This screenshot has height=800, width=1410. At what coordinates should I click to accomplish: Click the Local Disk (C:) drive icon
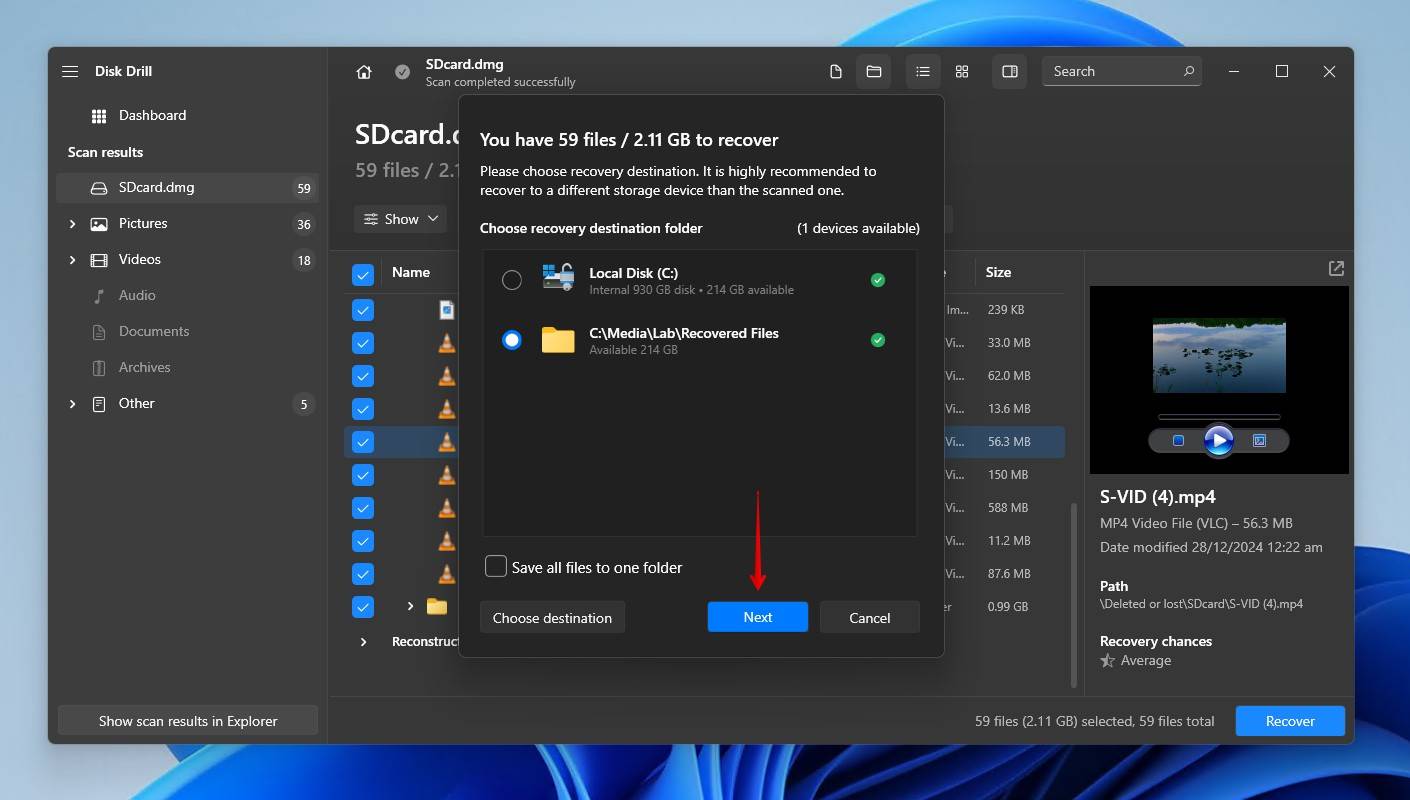(558, 278)
